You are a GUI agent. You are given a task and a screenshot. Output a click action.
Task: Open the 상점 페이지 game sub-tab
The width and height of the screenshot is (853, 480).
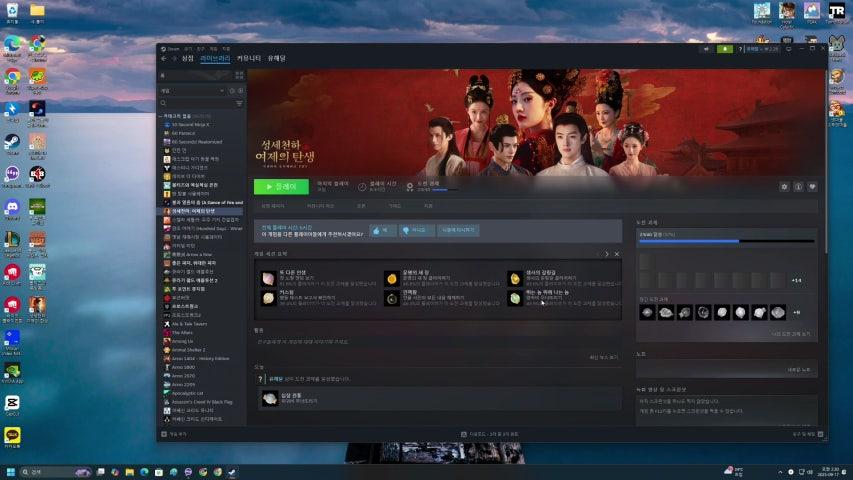tap(273, 206)
